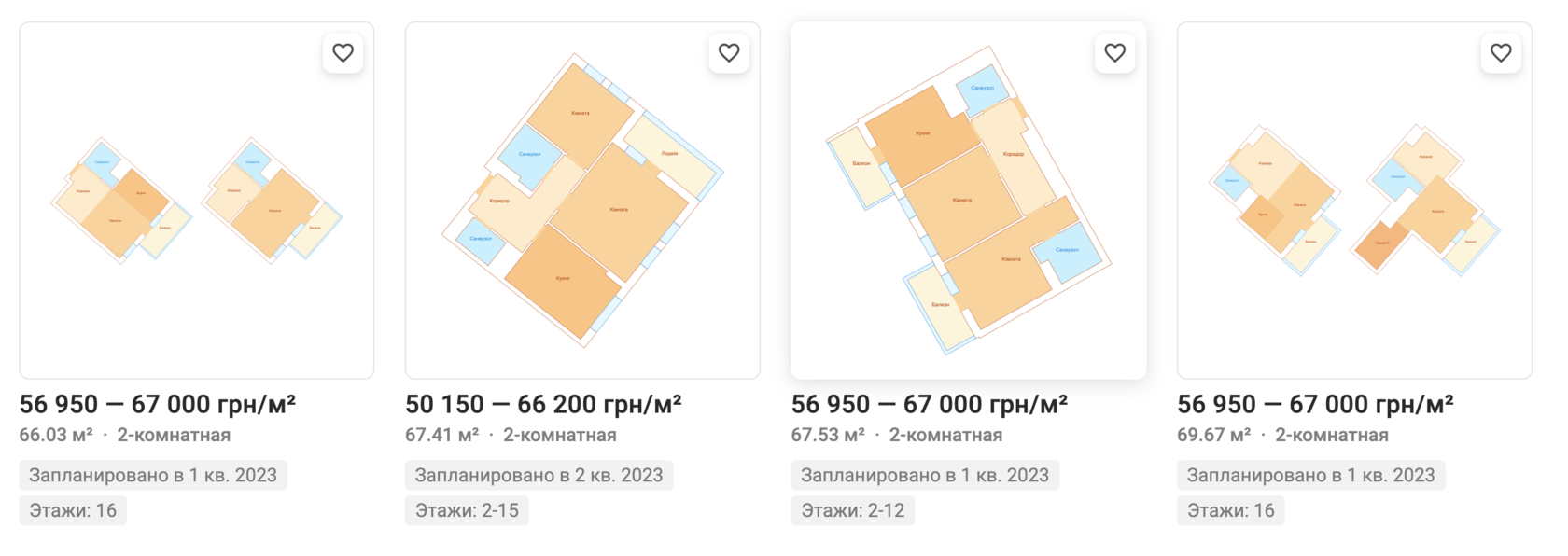View the 67.41 m² apartment floor plan
This screenshot has height=556, width=1568.
[582, 201]
